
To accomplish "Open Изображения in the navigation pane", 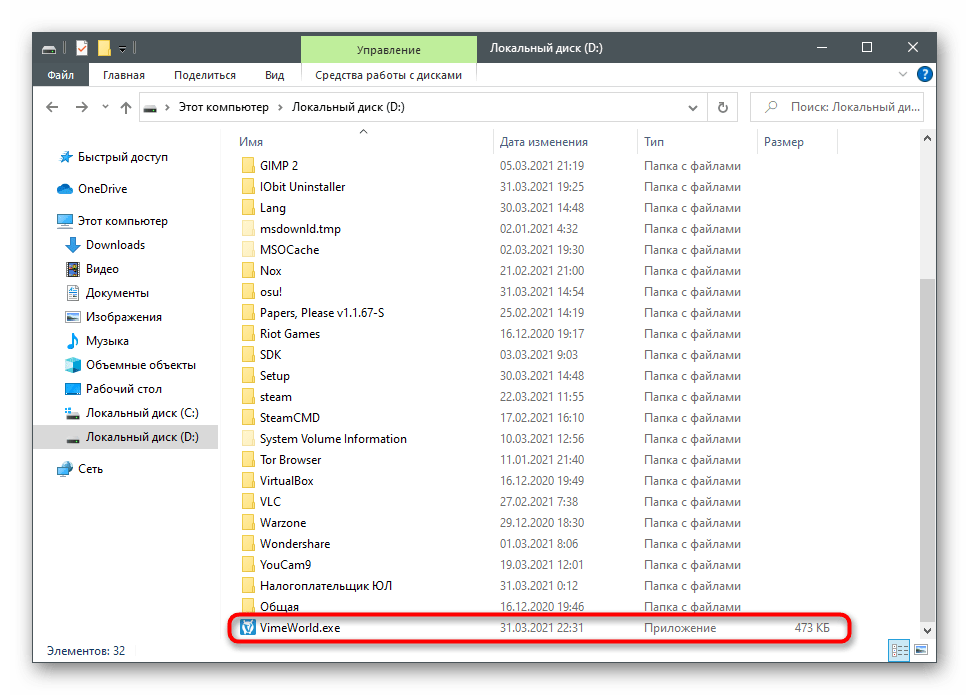I will pos(124,317).
